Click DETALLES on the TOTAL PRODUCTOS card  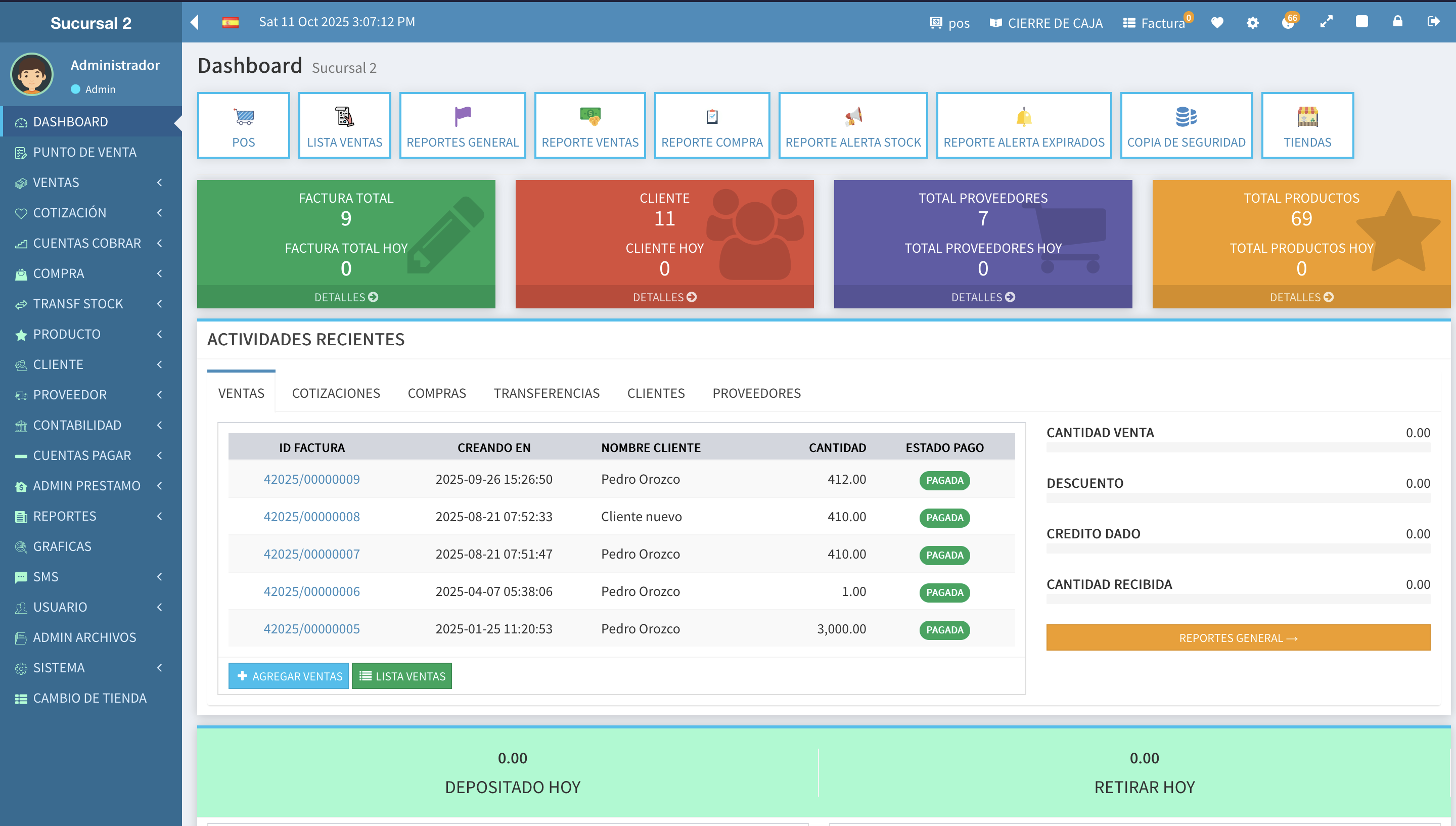tap(1301, 297)
